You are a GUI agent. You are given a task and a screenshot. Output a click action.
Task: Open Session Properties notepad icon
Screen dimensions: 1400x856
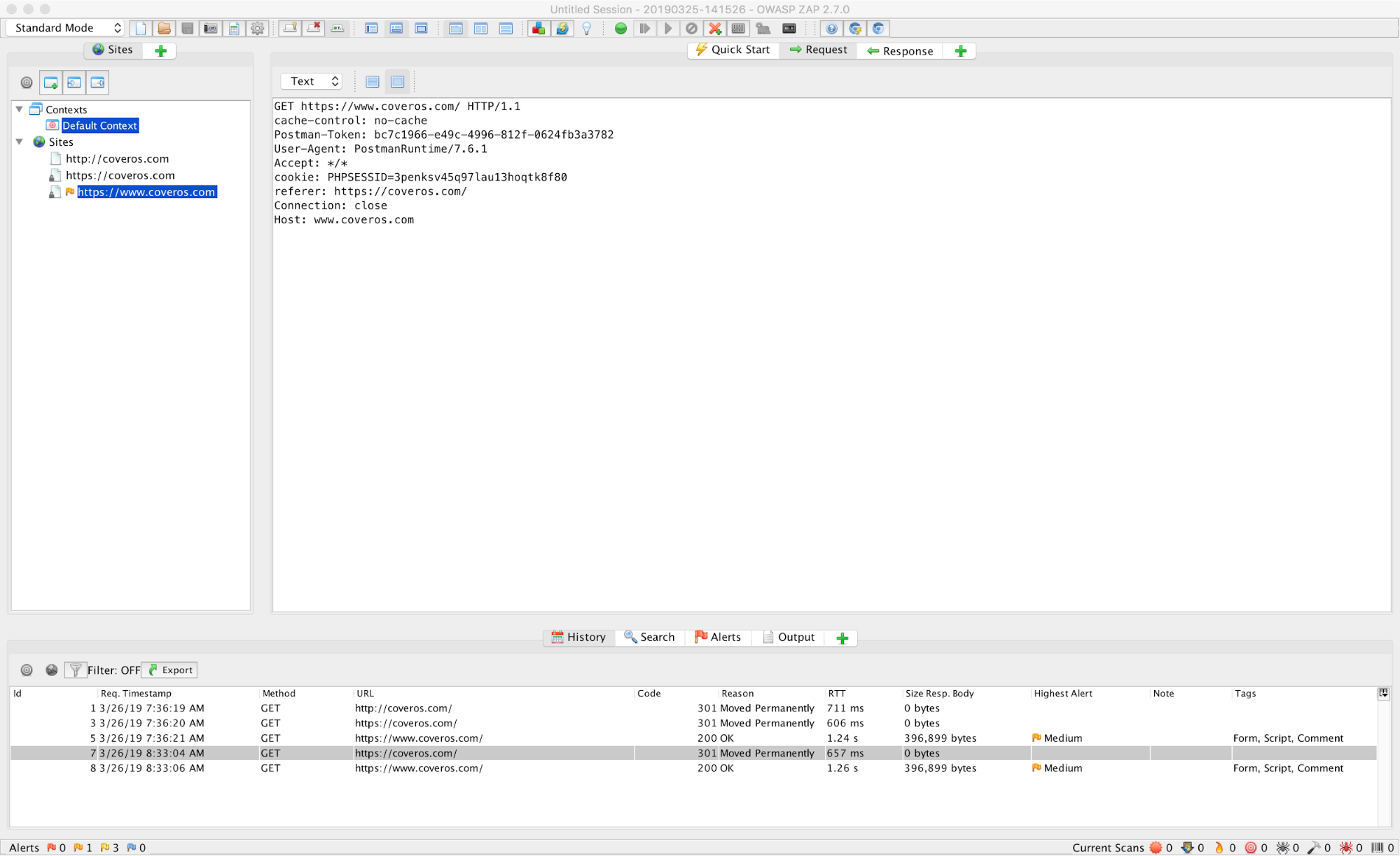tap(234, 28)
